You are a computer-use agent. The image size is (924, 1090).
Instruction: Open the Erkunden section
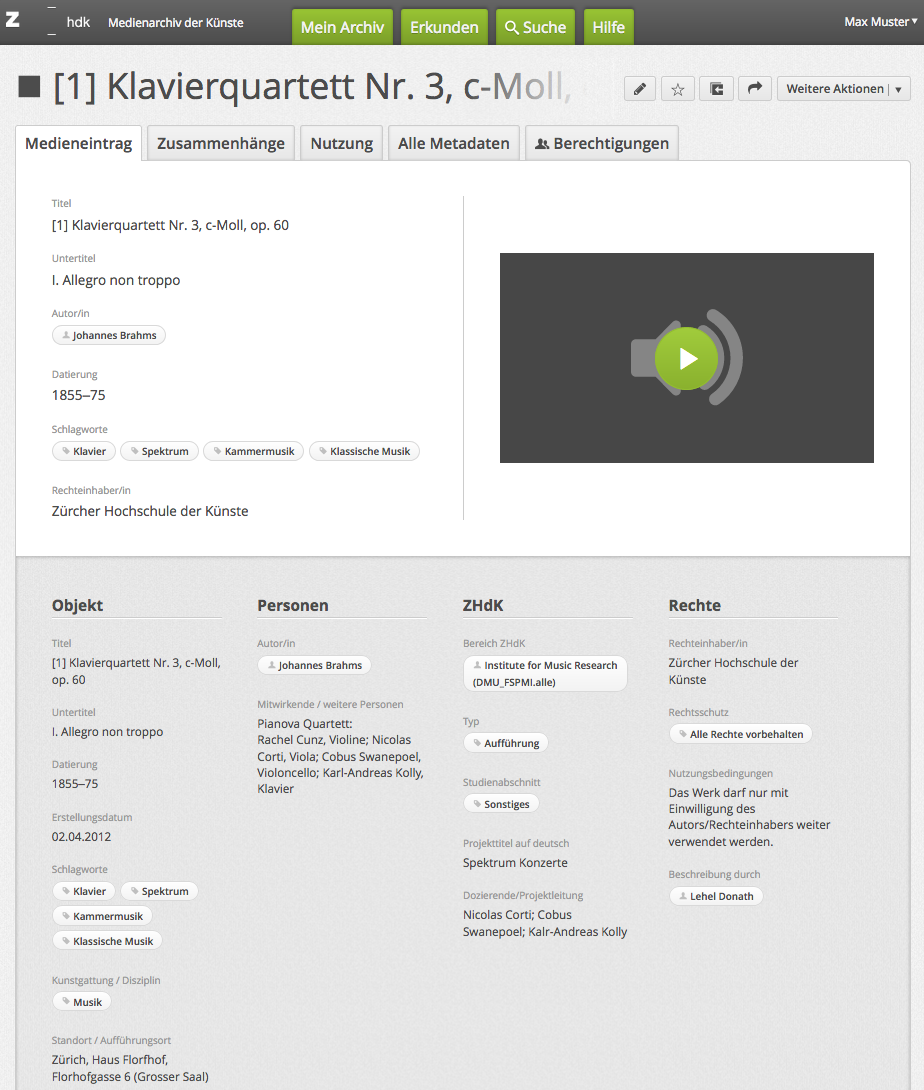pos(444,27)
